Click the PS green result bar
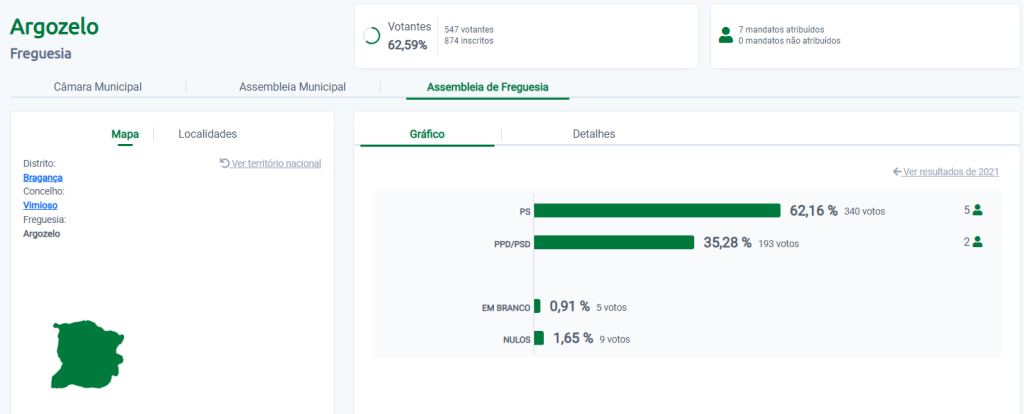 [x=657, y=211]
